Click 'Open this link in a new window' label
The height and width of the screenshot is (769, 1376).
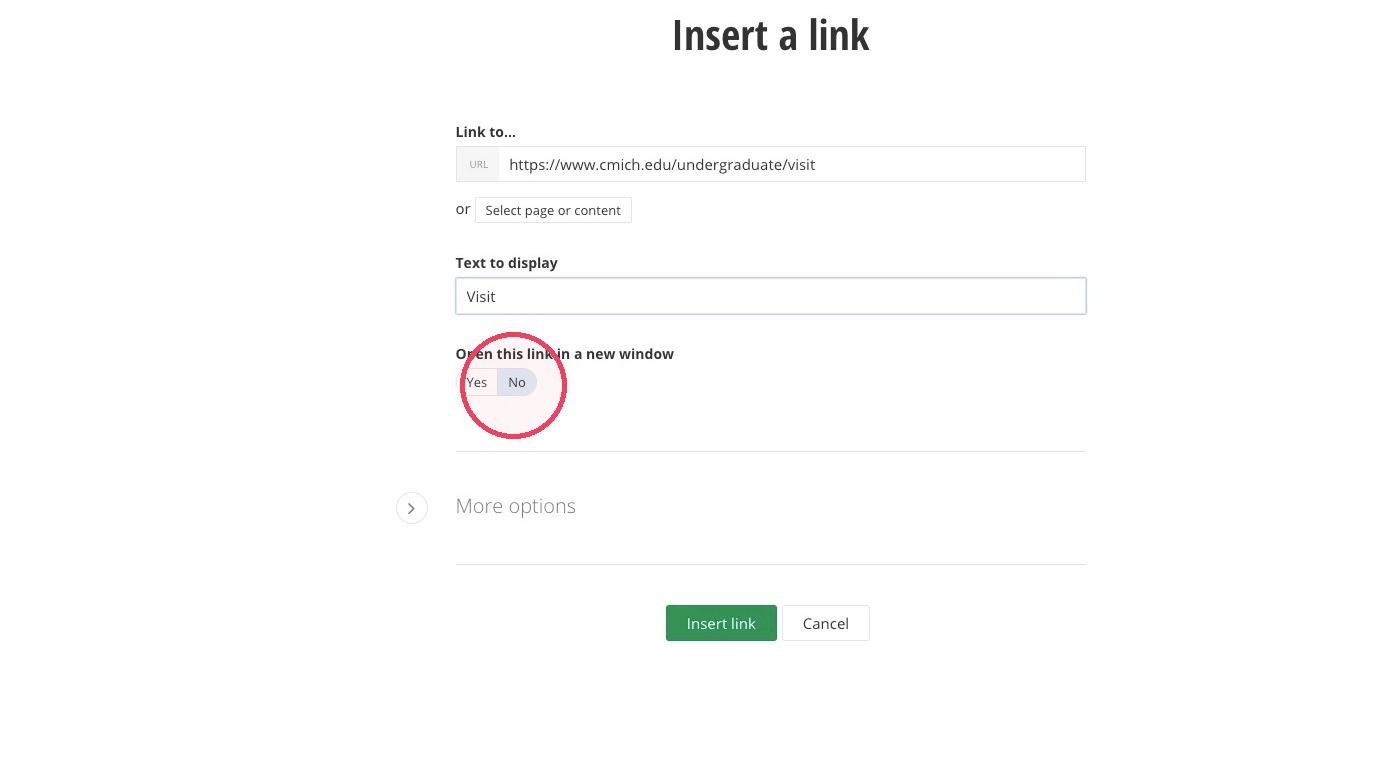[565, 354]
